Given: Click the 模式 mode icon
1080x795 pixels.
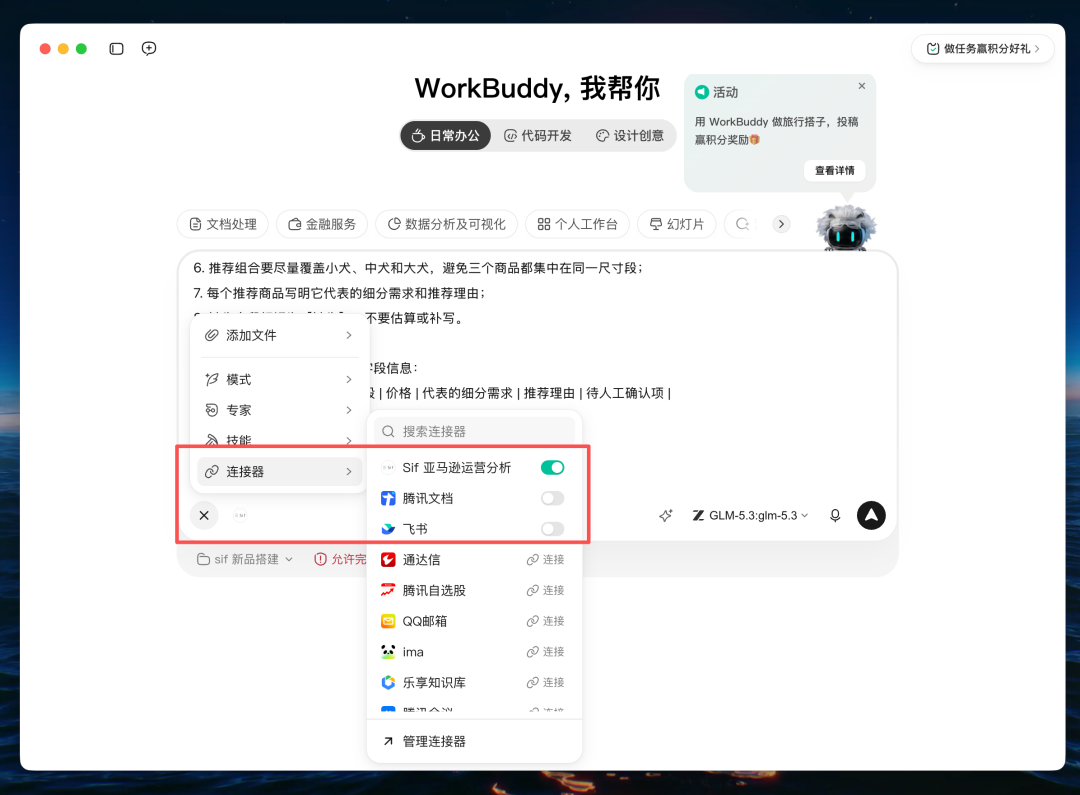Looking at the screenshot, I should pos(211,380).
